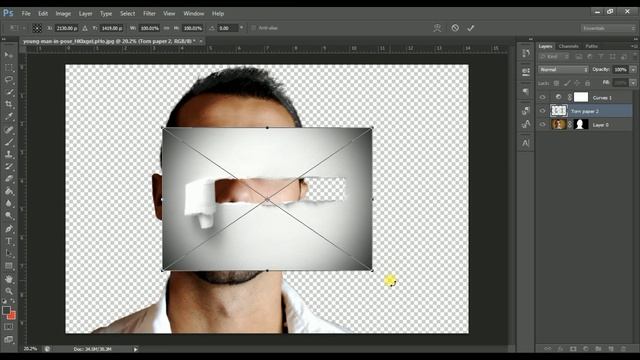Toggle Quick Mask mode
The image size is (640, 360).
coord(9,327)
